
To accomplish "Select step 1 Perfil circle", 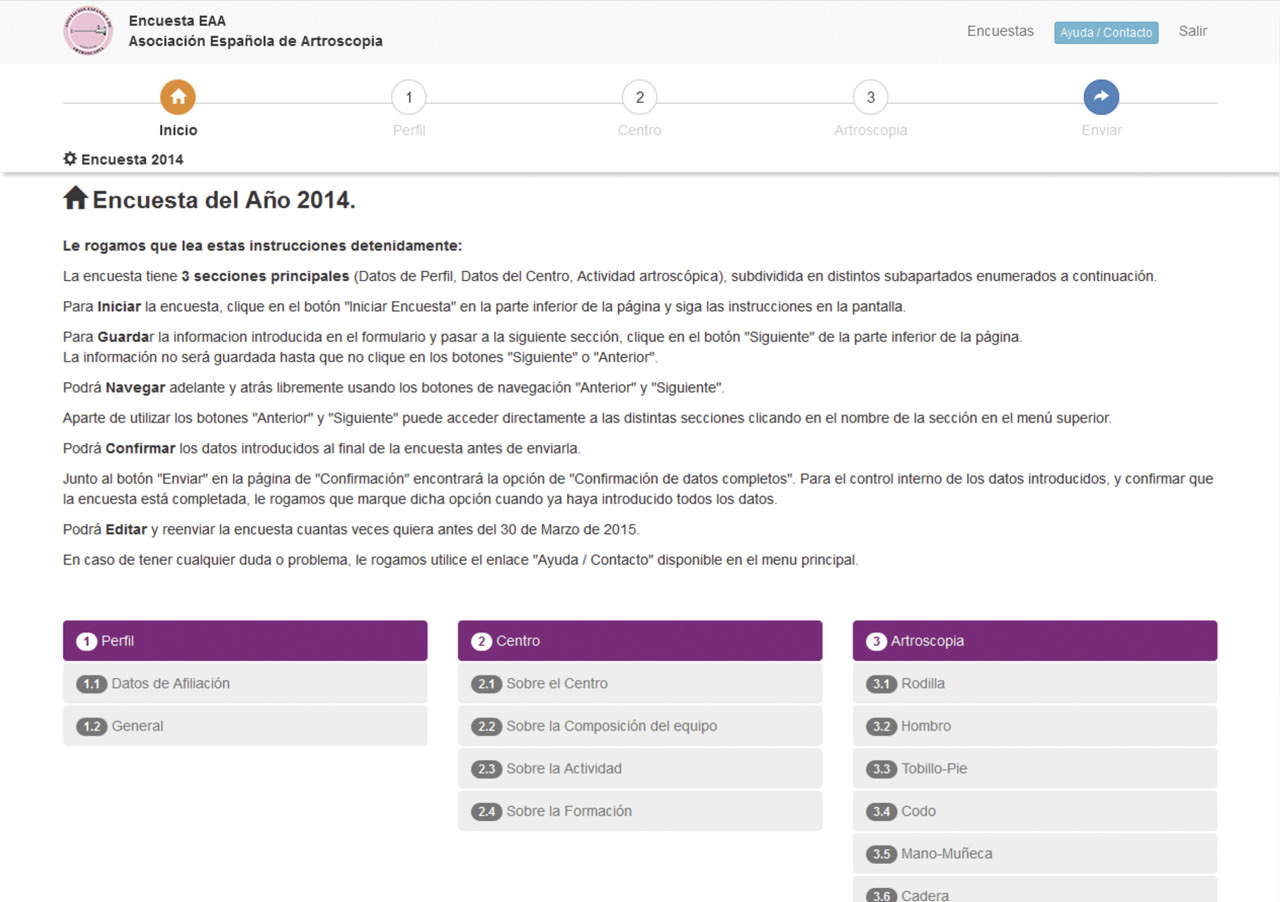I will [x=409, y=97].
